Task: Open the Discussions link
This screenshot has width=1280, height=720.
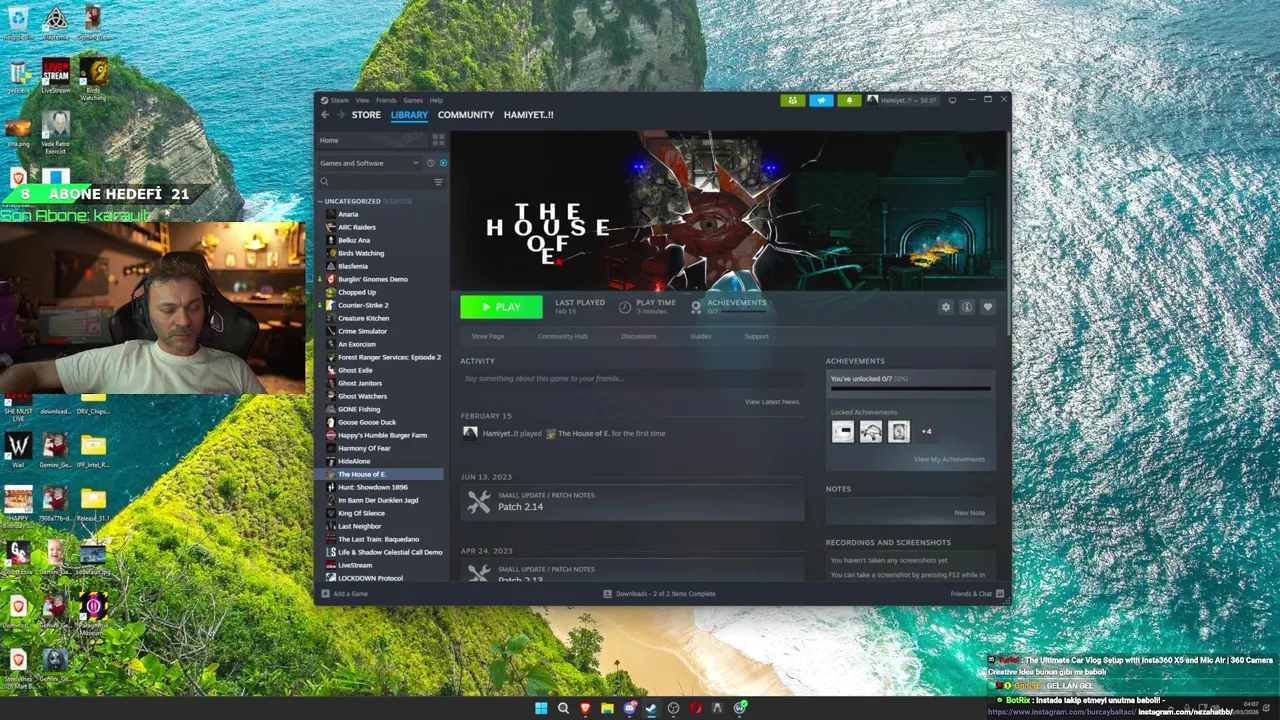Action: click(x=639, y=336)
